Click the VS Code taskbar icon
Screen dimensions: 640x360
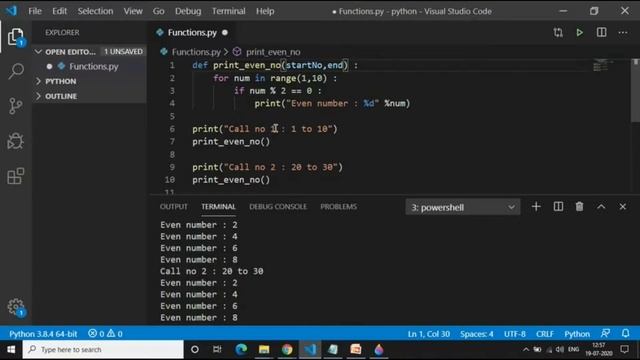[x=310, y=350]
